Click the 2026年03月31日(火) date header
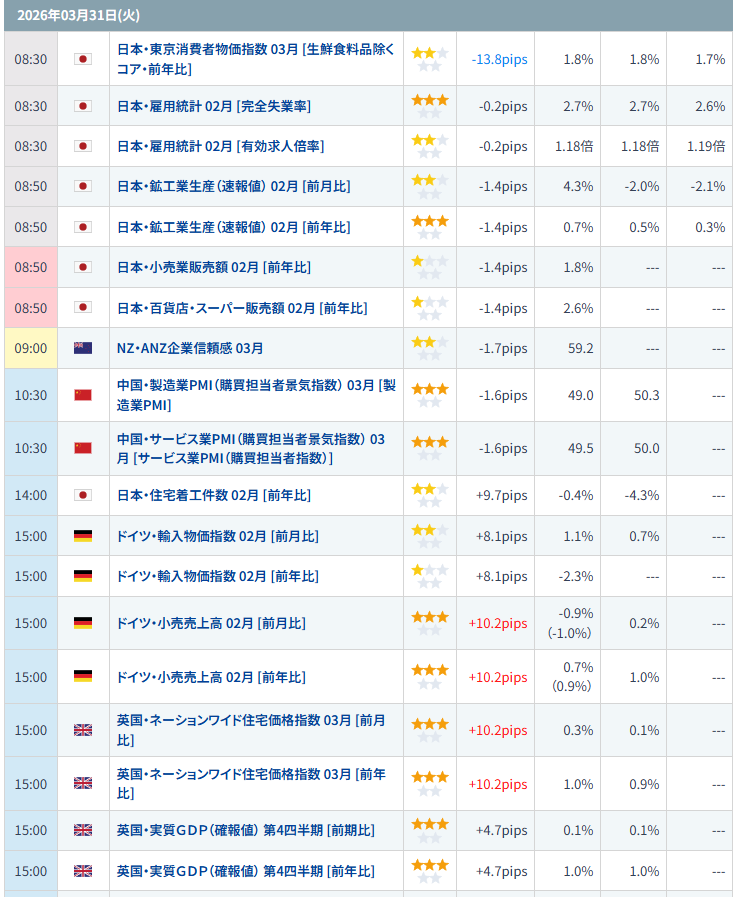The width and height of the screenshot is (734, 897). click(x=66, y=15)
